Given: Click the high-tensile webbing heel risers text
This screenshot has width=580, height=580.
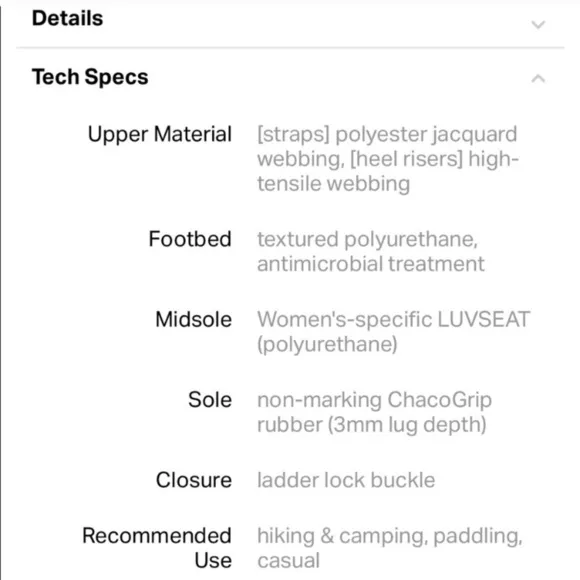Looking at the screenshot, I should (388, 171).
